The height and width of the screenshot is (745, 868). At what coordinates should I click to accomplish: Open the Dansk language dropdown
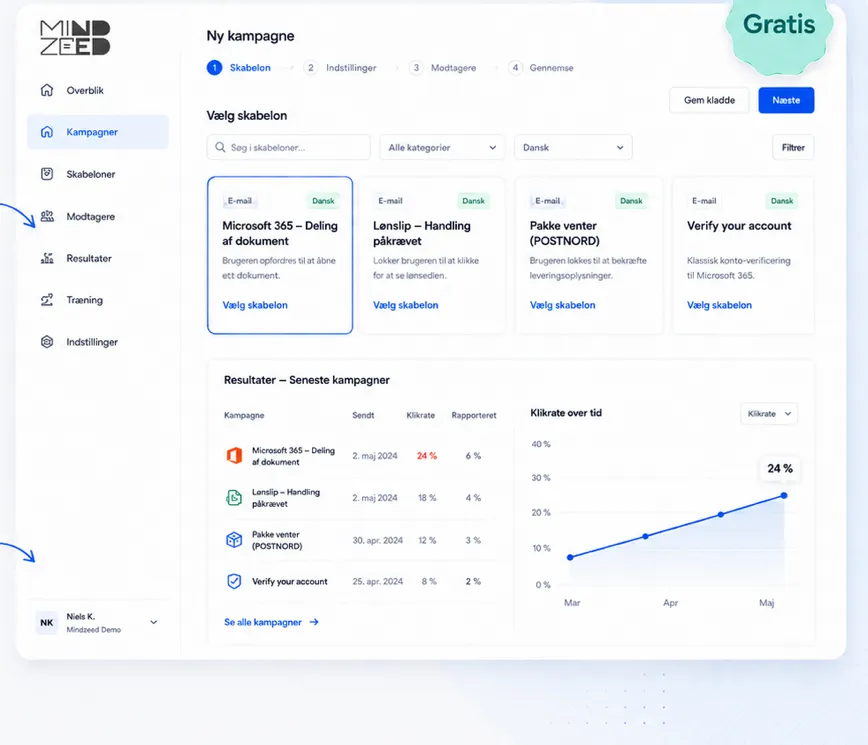click(573, 147)
